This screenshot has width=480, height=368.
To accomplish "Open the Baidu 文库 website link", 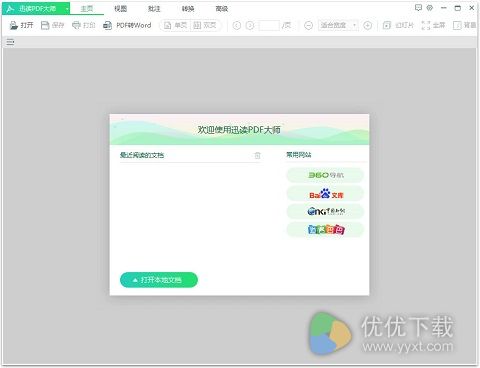I will click(325, 194).
